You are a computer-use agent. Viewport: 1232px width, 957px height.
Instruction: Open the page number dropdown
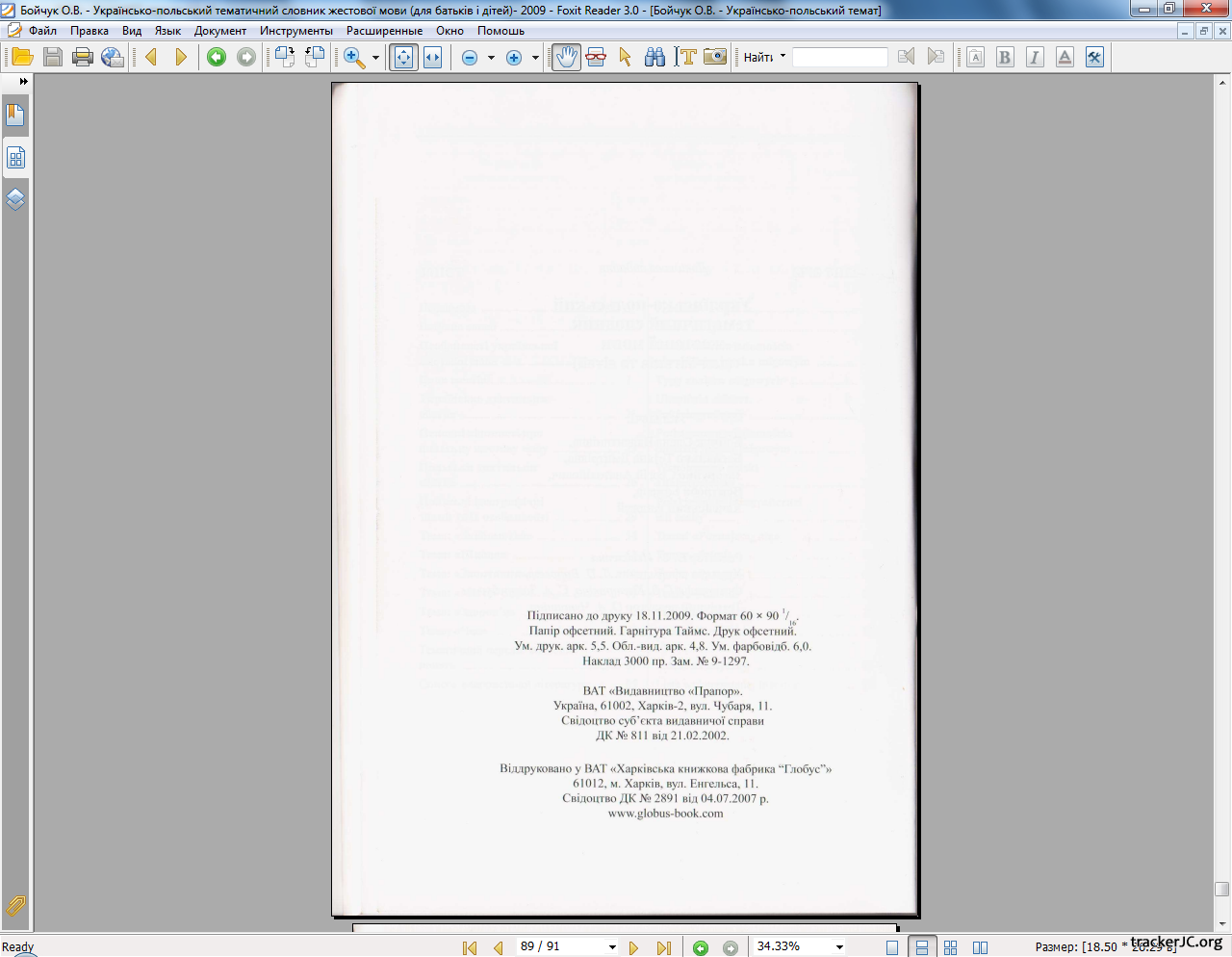[x=612, y=947]
